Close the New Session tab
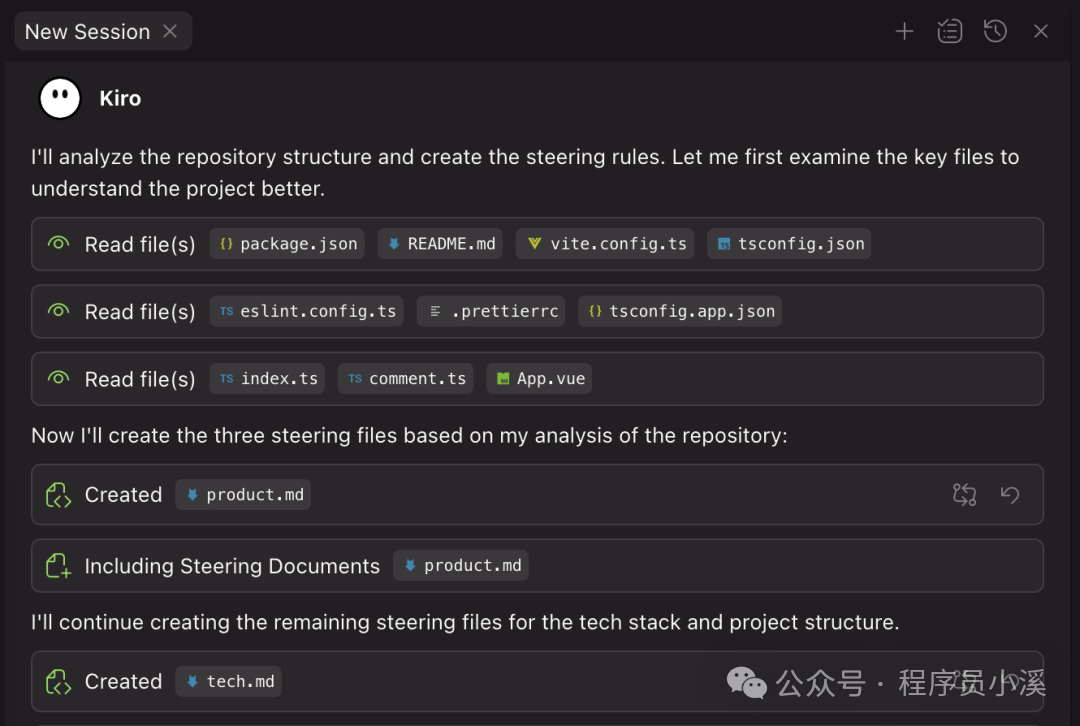 170,32
